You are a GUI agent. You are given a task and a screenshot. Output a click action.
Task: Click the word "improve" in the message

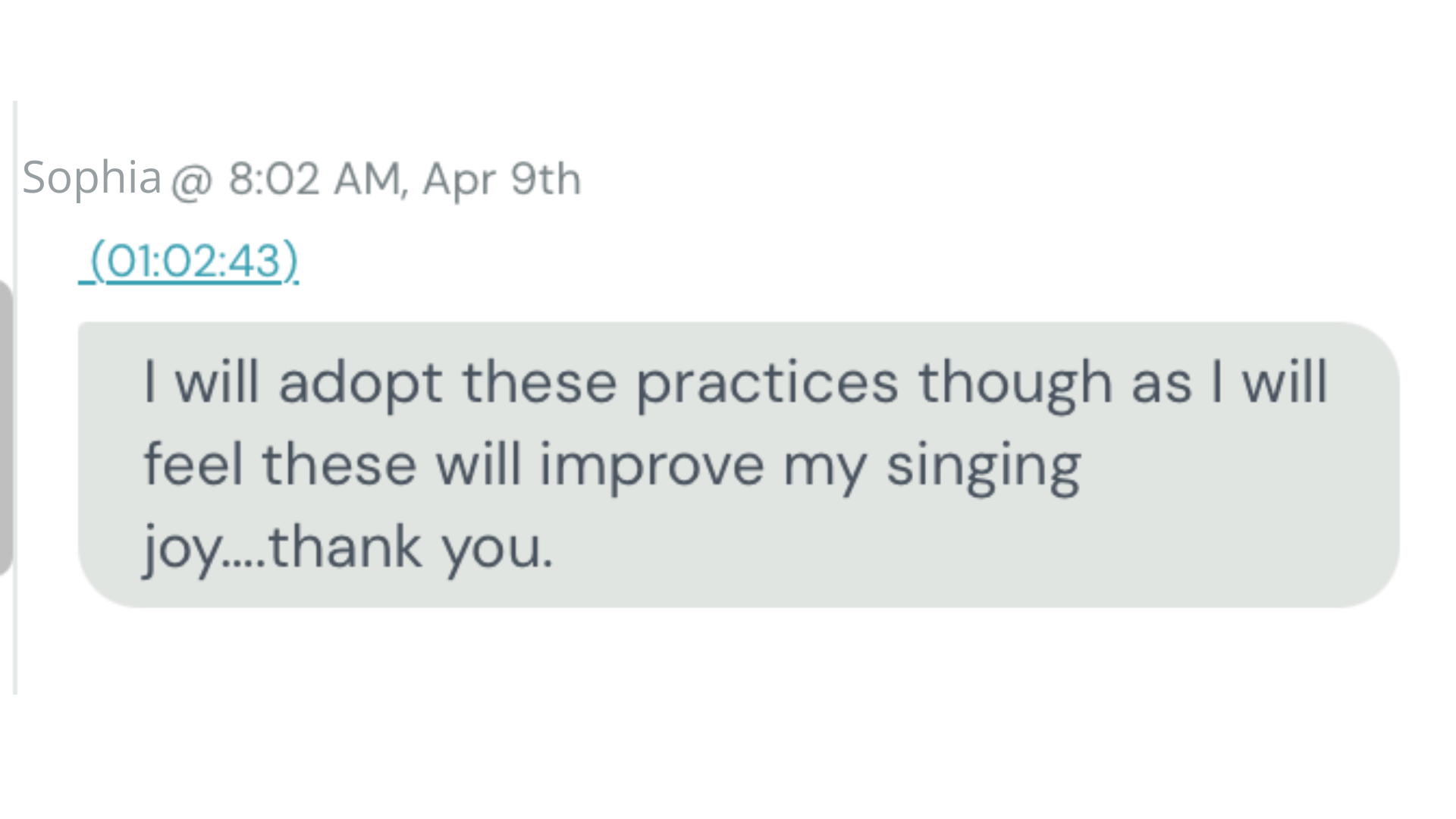tap(651, 466)
